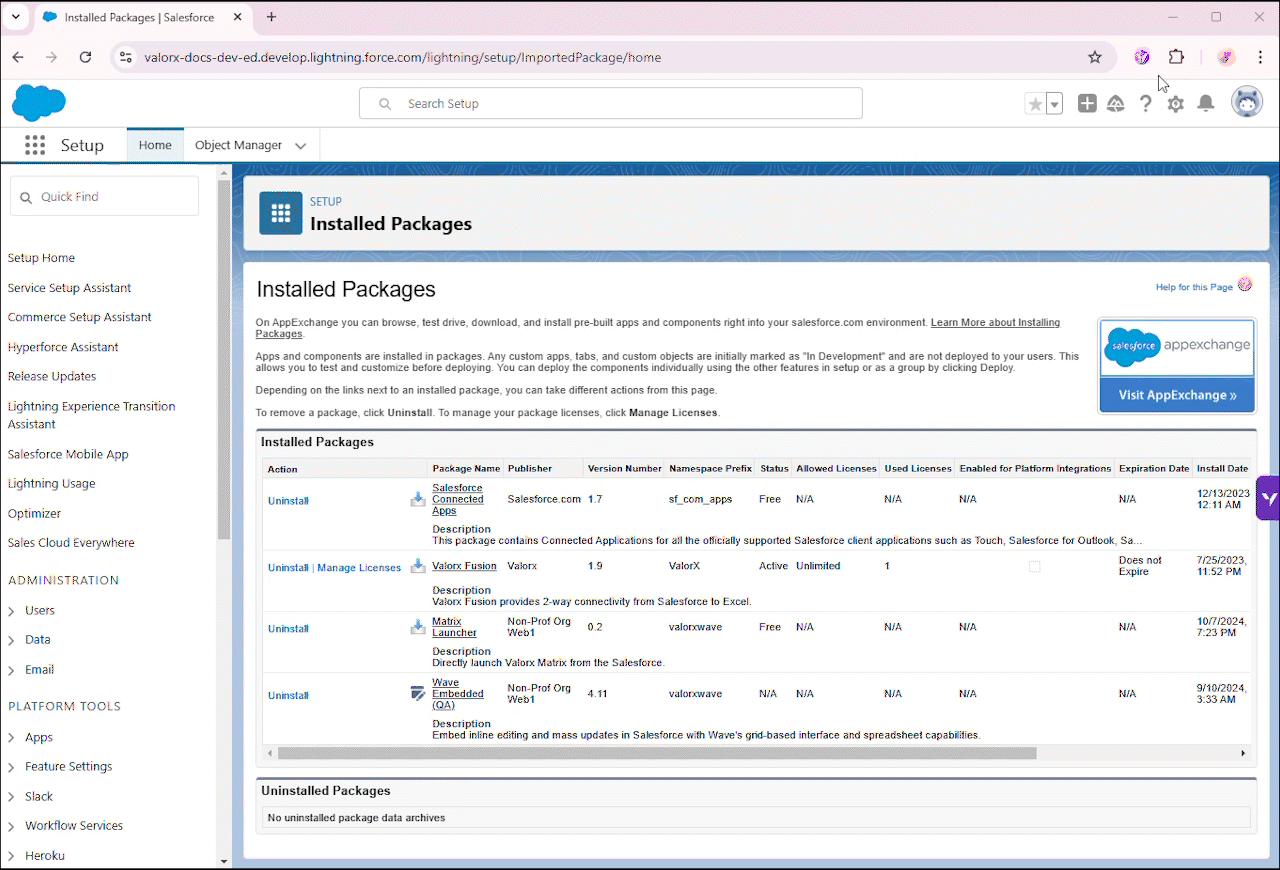Expand the Email section

click(11, 670)
